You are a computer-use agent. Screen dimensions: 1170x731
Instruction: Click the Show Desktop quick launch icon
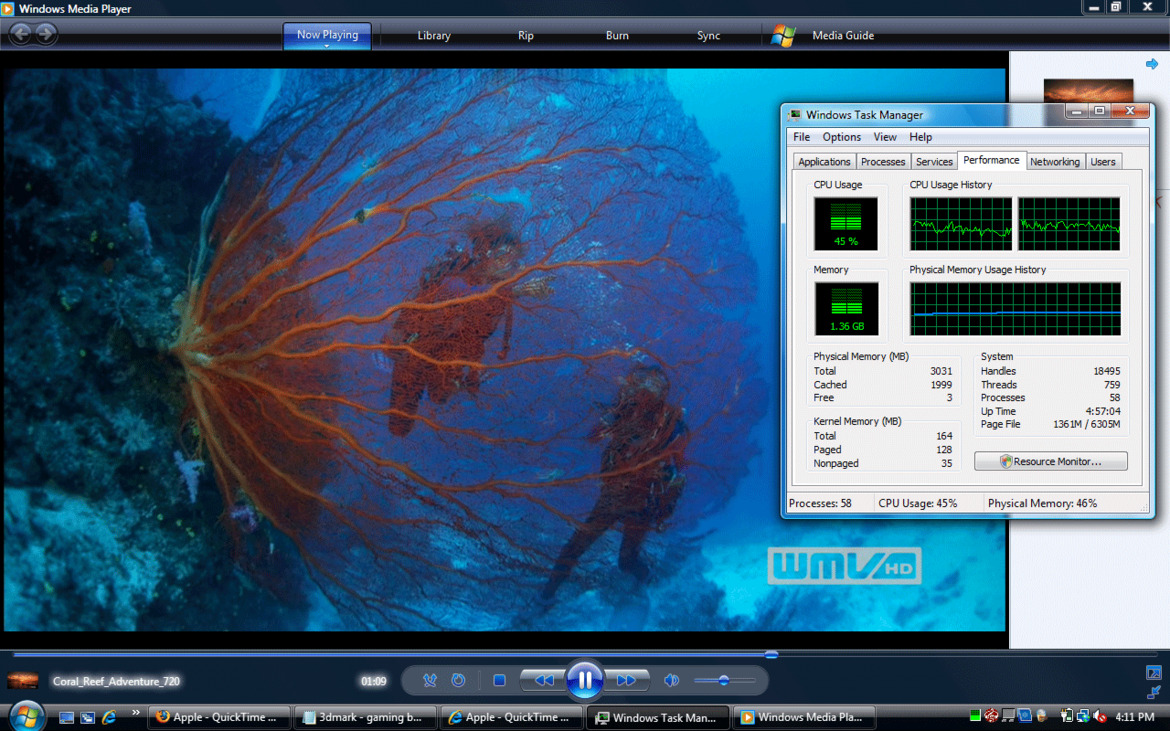coord(66,718)
